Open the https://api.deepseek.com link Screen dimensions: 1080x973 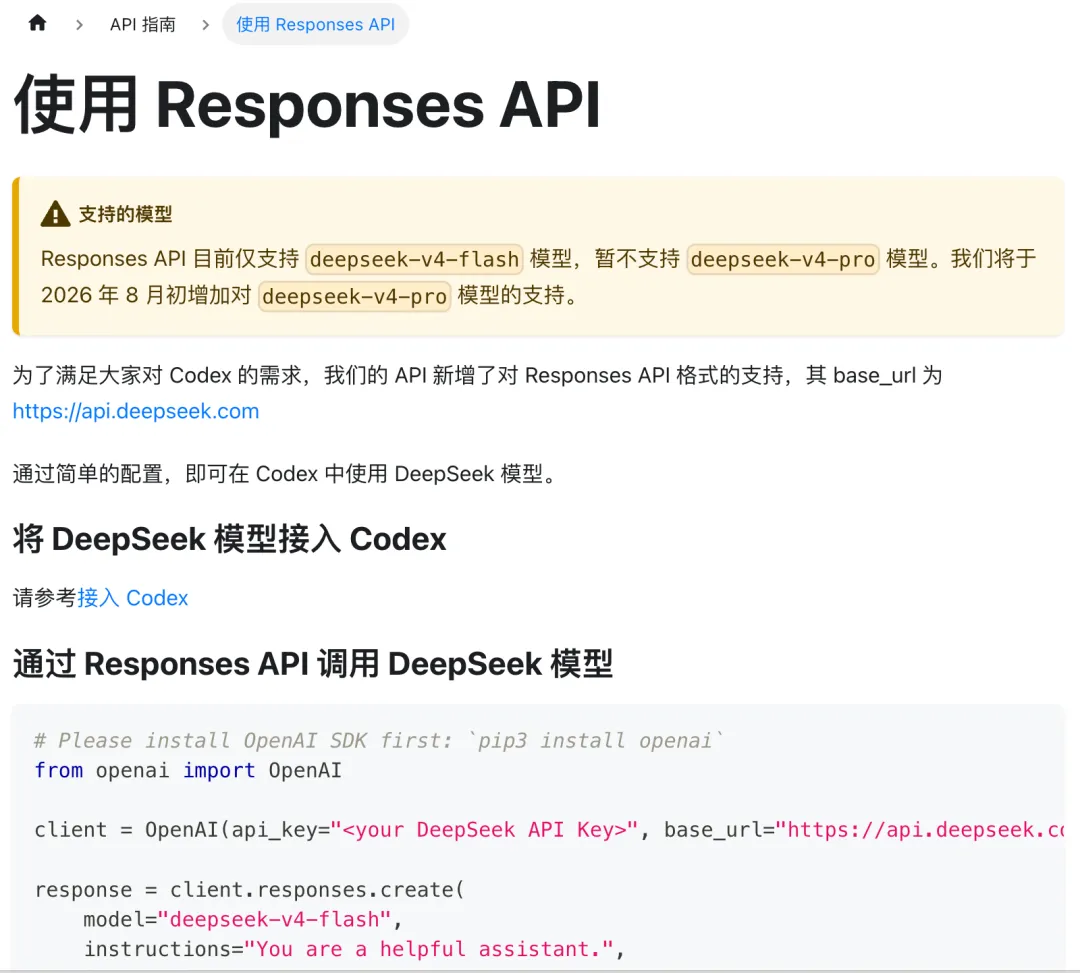coord(136,411)
